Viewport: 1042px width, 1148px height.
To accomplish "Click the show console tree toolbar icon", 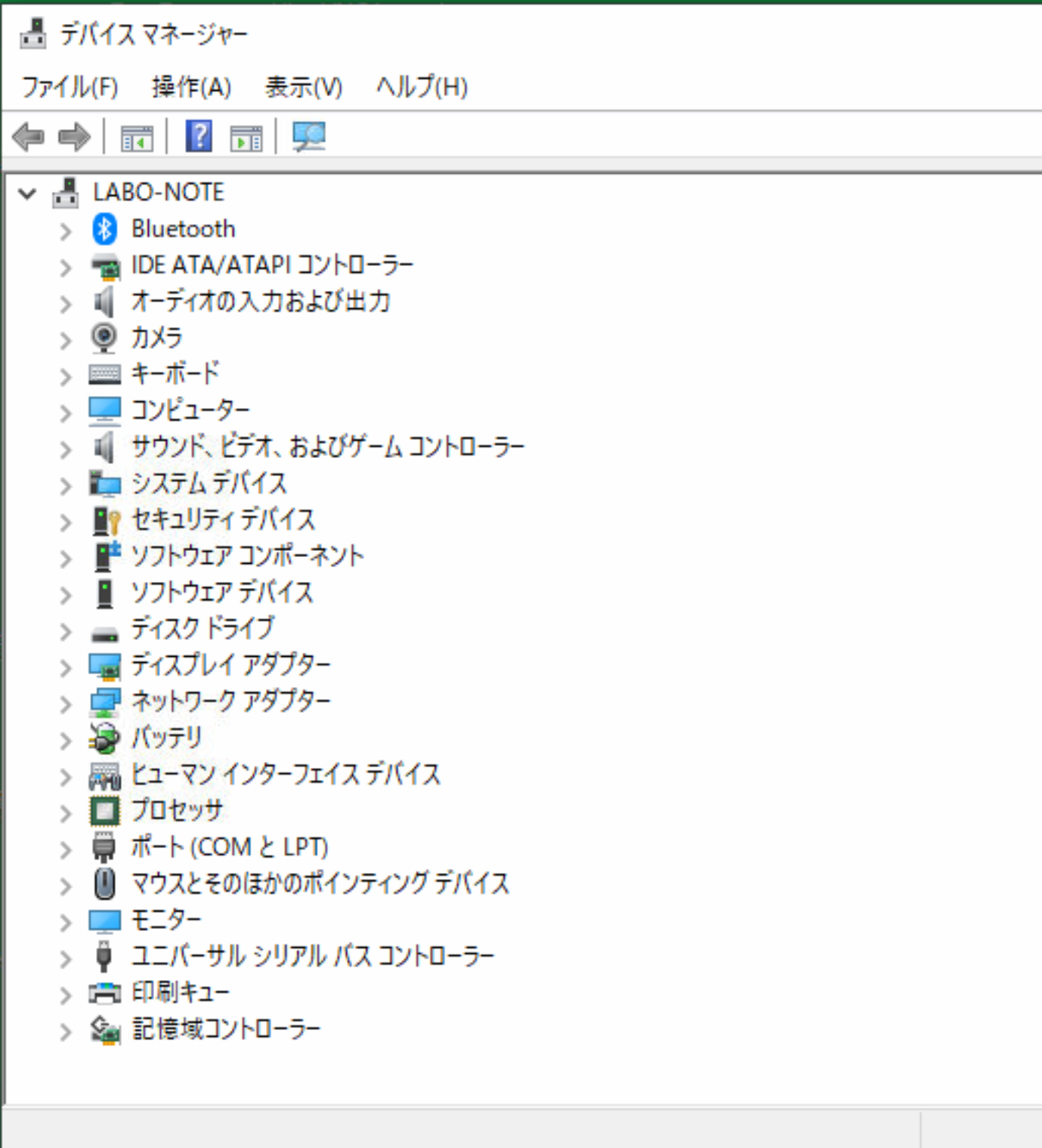I will click(137, 137).
